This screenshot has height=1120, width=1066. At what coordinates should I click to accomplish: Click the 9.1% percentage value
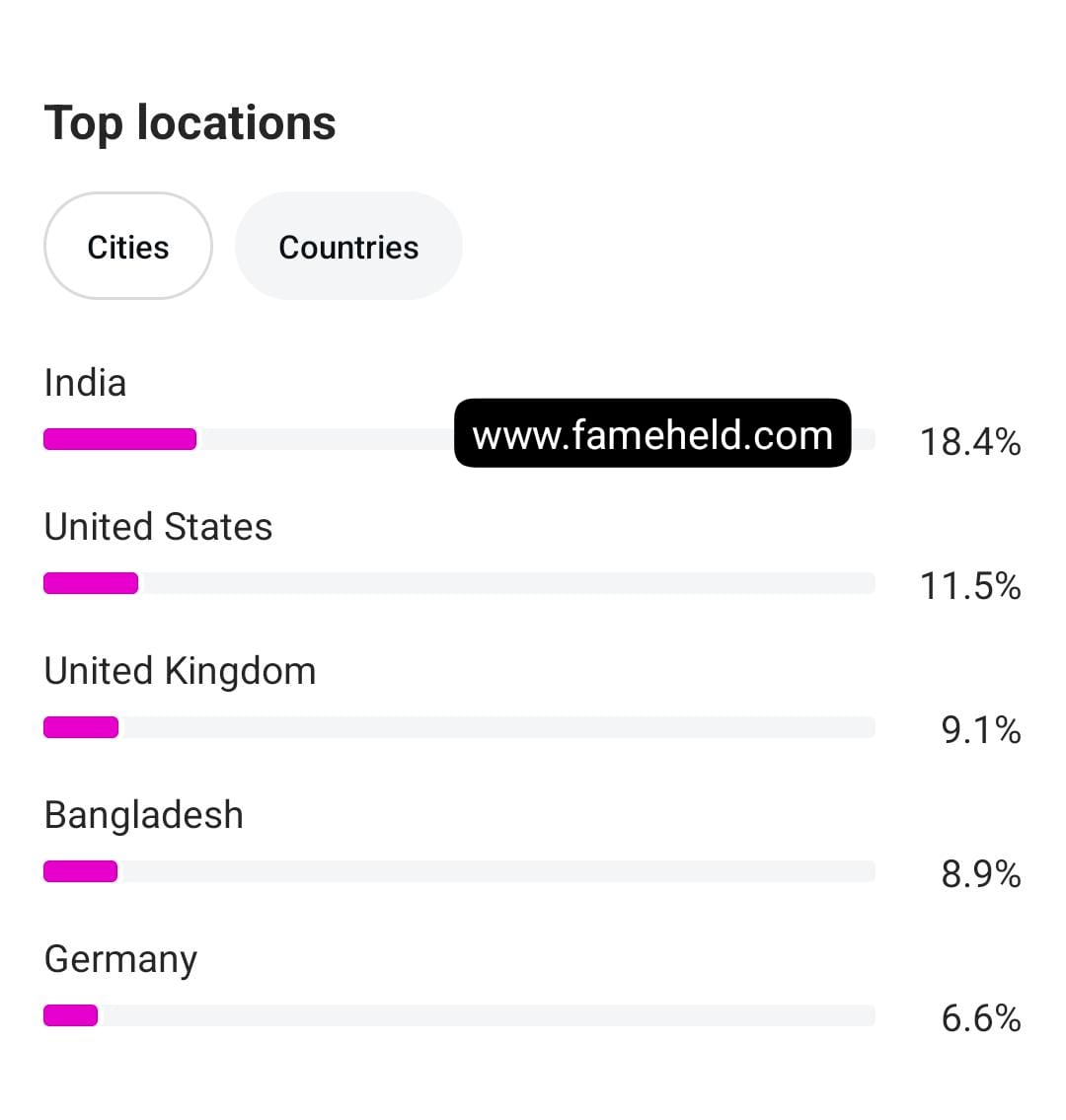(x=980, y=730)
